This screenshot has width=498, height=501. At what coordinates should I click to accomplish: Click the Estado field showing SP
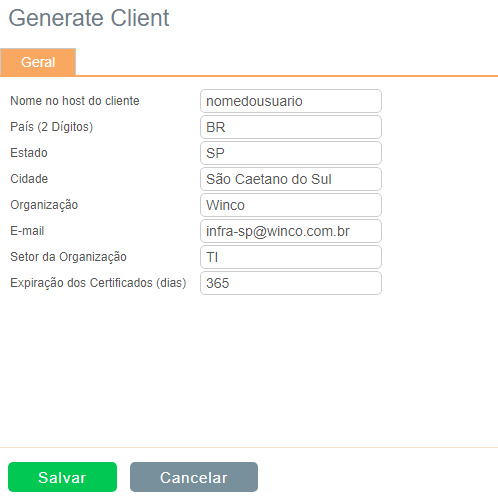click(291, 153)
